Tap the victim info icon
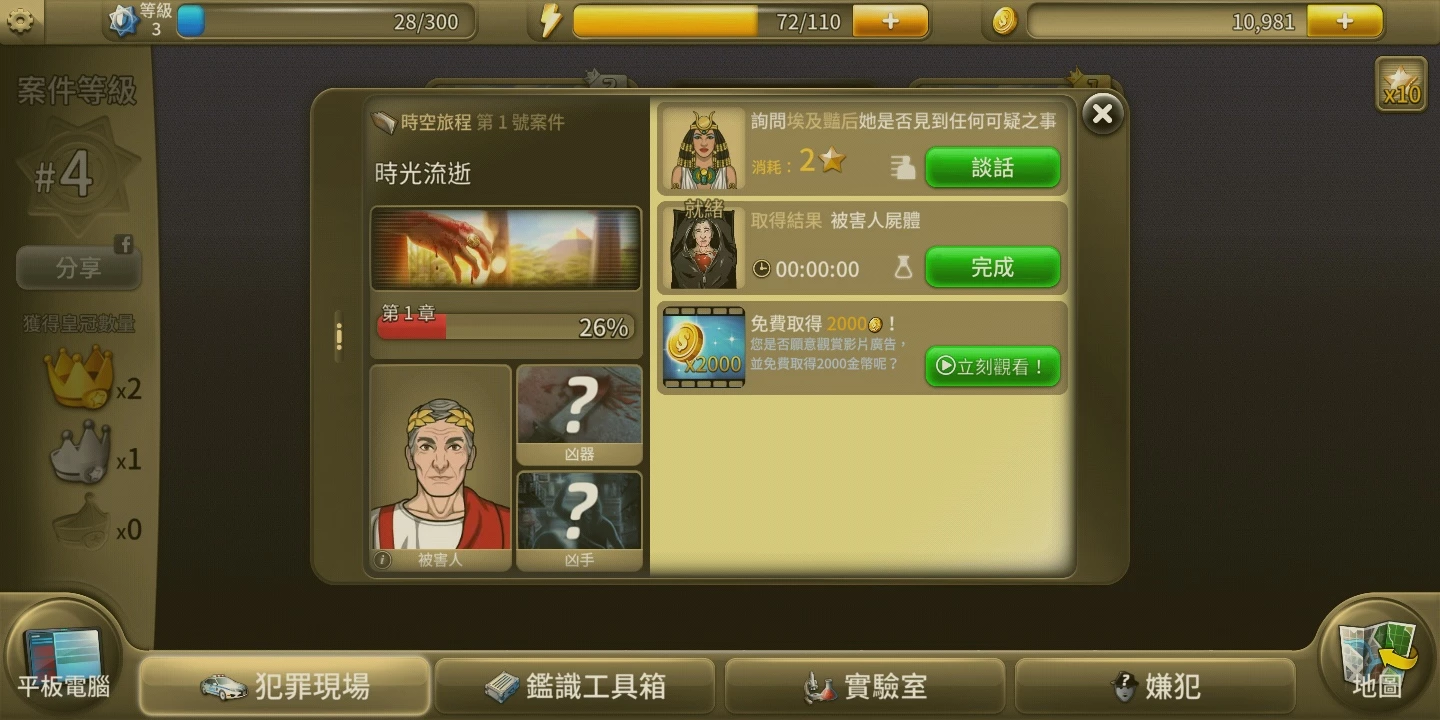This screenshot has width=1440, height=720. (x=383, y=560)
